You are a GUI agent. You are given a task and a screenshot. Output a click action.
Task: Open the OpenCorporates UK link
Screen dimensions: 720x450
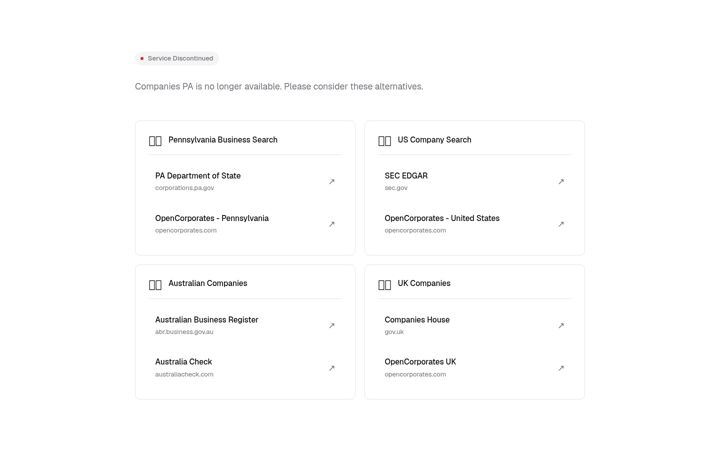[x=474, y=368]
